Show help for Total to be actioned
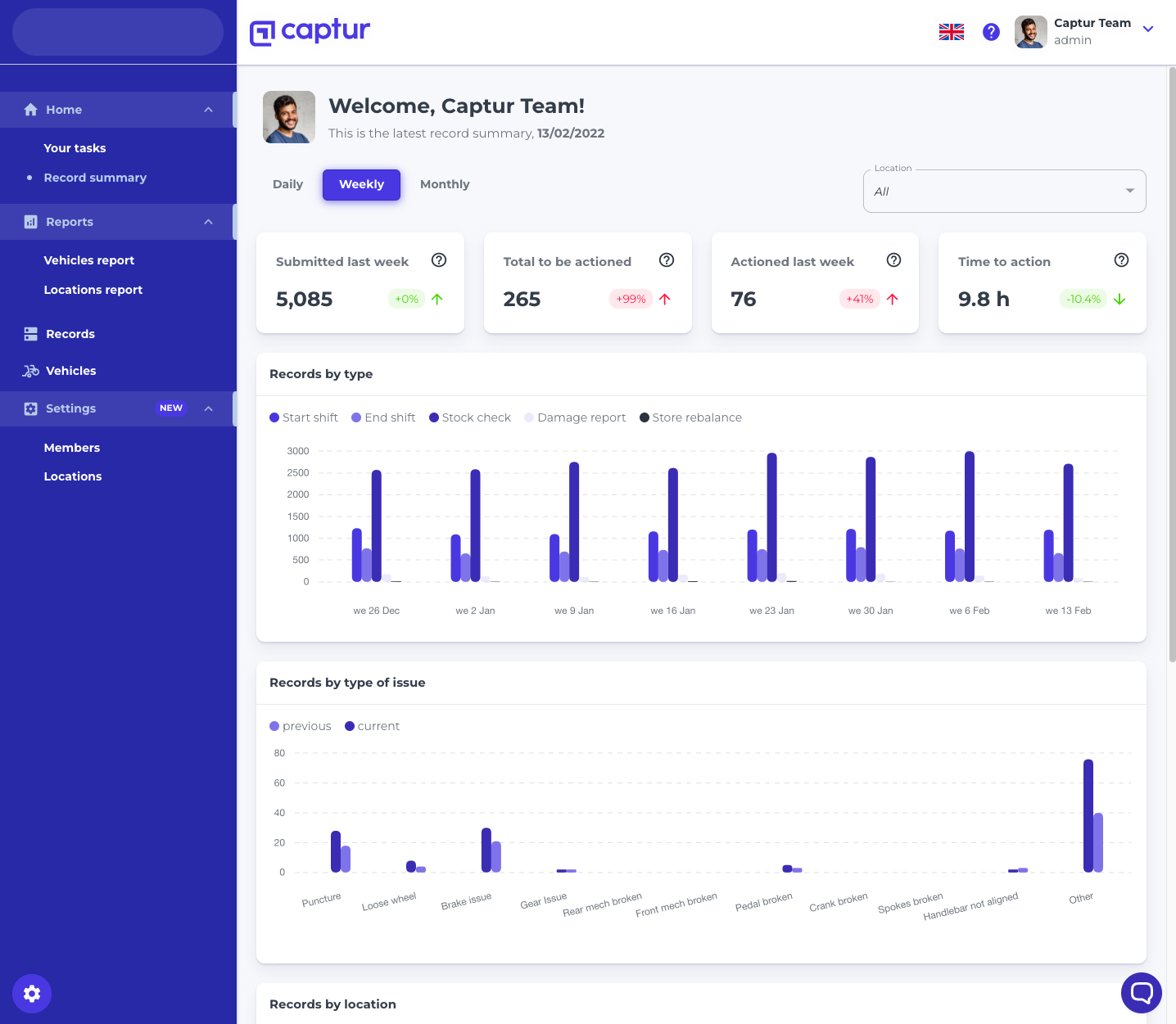1176x1024 pixels. [667, 260]
